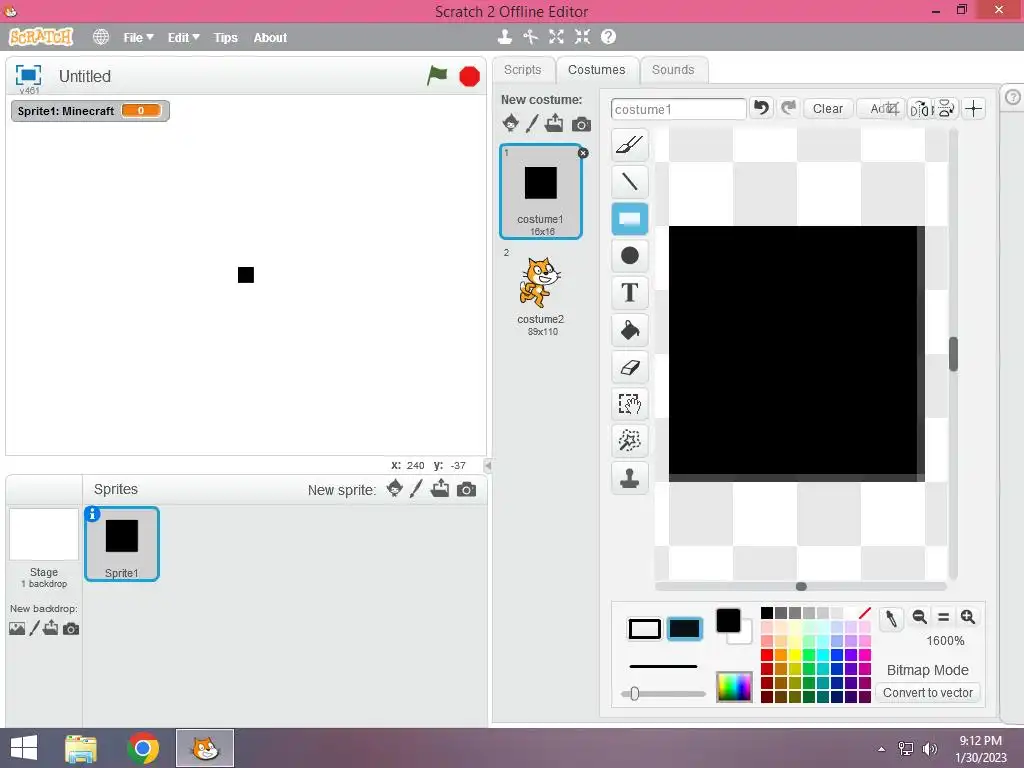
Task: Open the File menu
Action: [x=138, y=38]
